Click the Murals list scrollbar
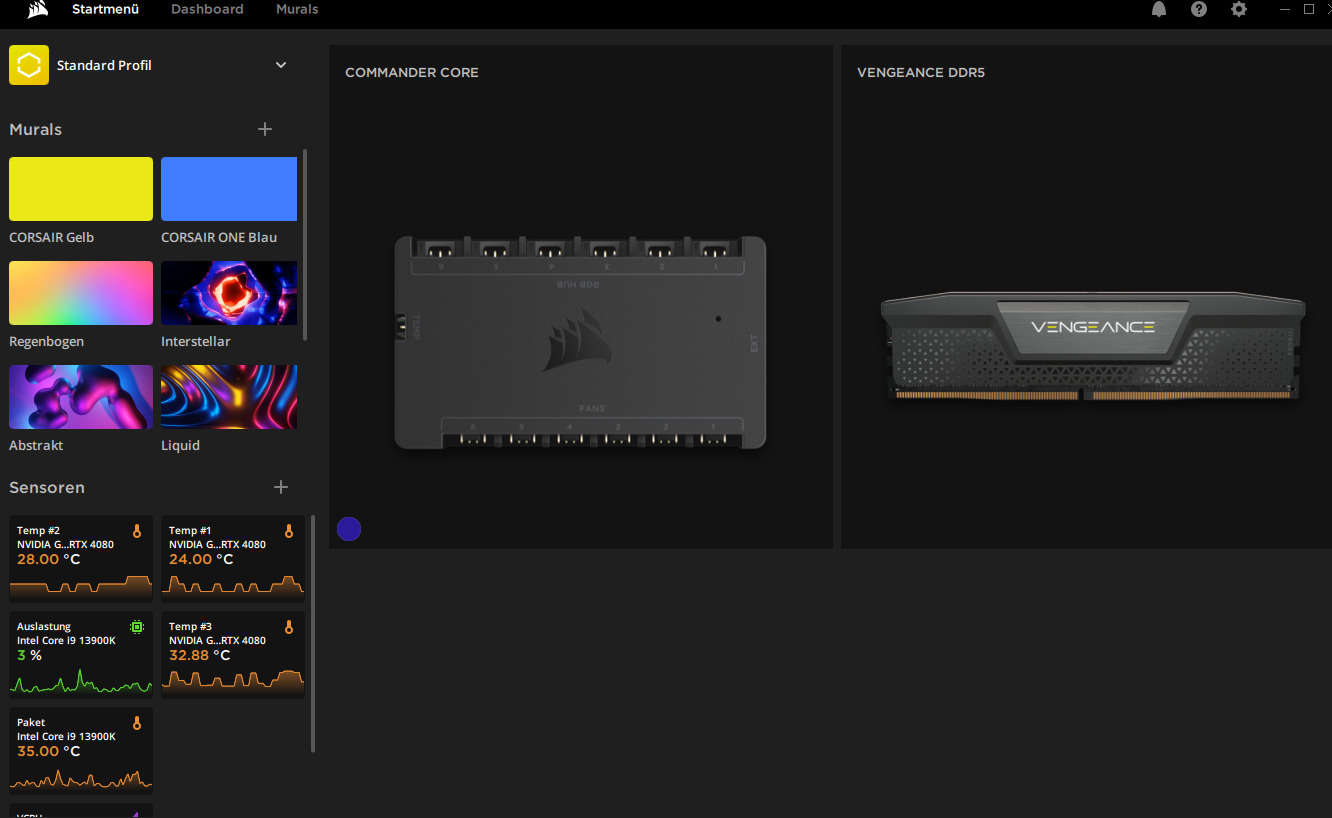Image resolution: width=1332 pixels, height=818 pixels. click(x=305, y=245)
